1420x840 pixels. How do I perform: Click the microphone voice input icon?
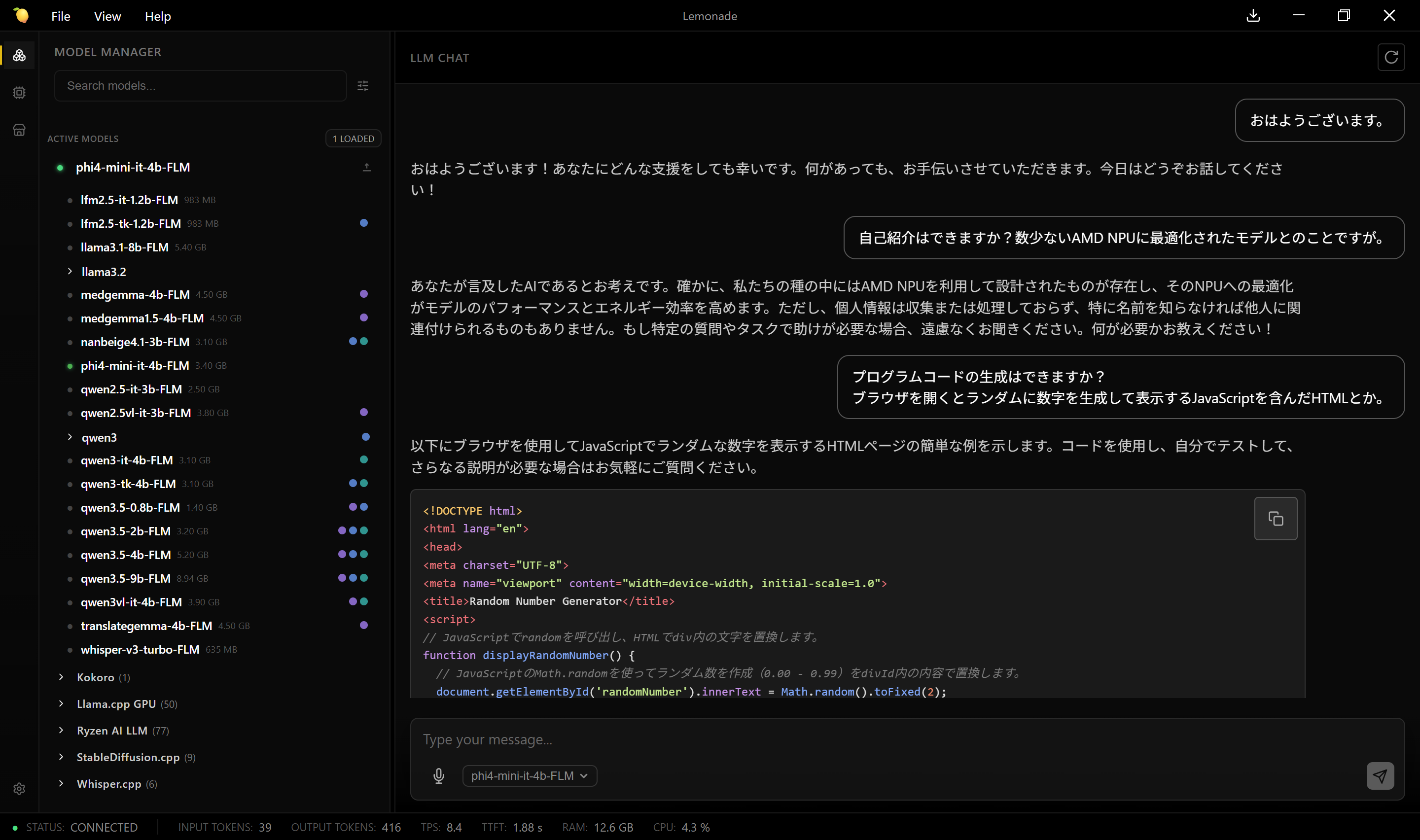tap(439, 775)
